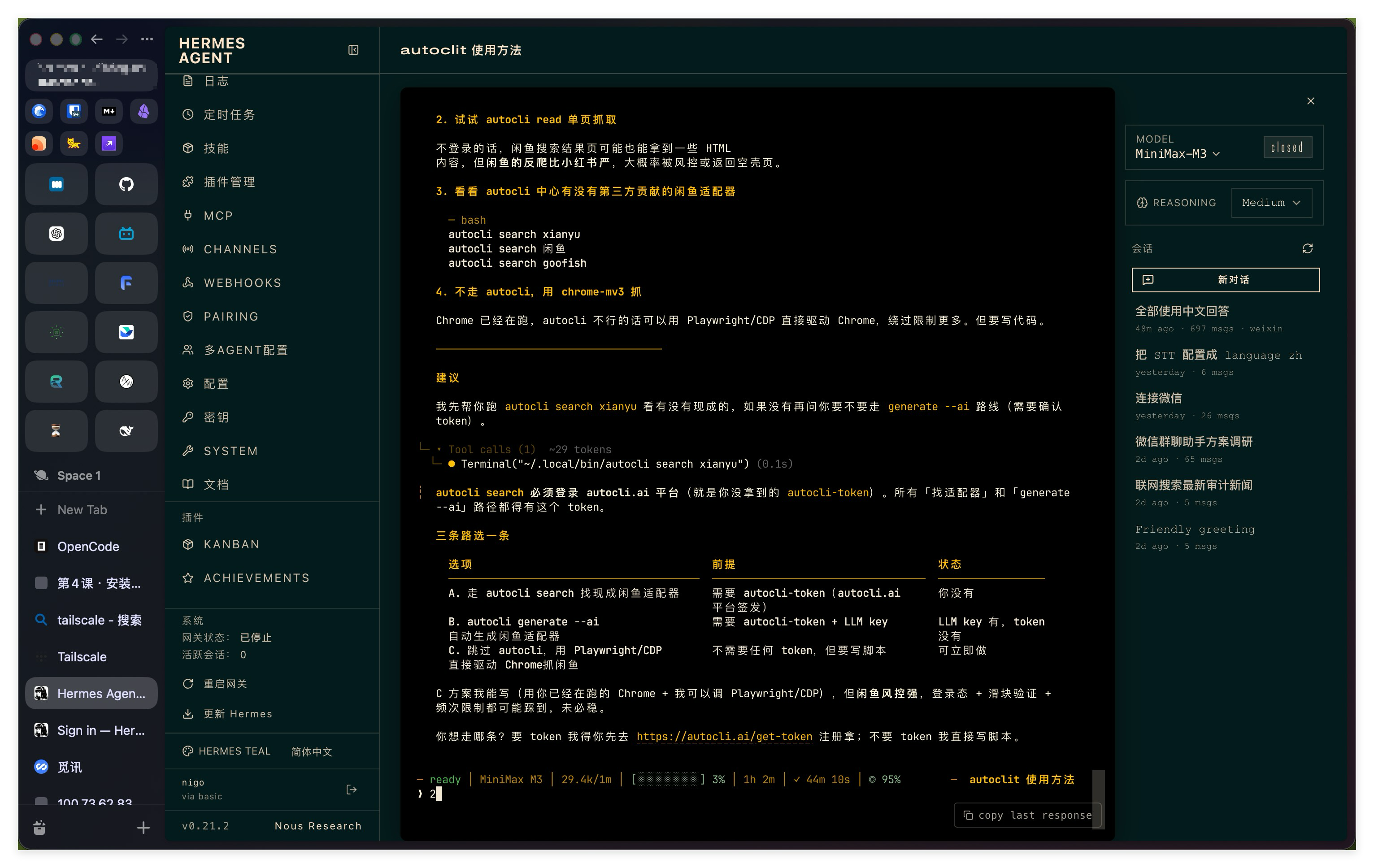Open session 把 STT 配置成 language zh
Screen dimensions: 1374x868
pyautogui.click(x=1226, y=363)
